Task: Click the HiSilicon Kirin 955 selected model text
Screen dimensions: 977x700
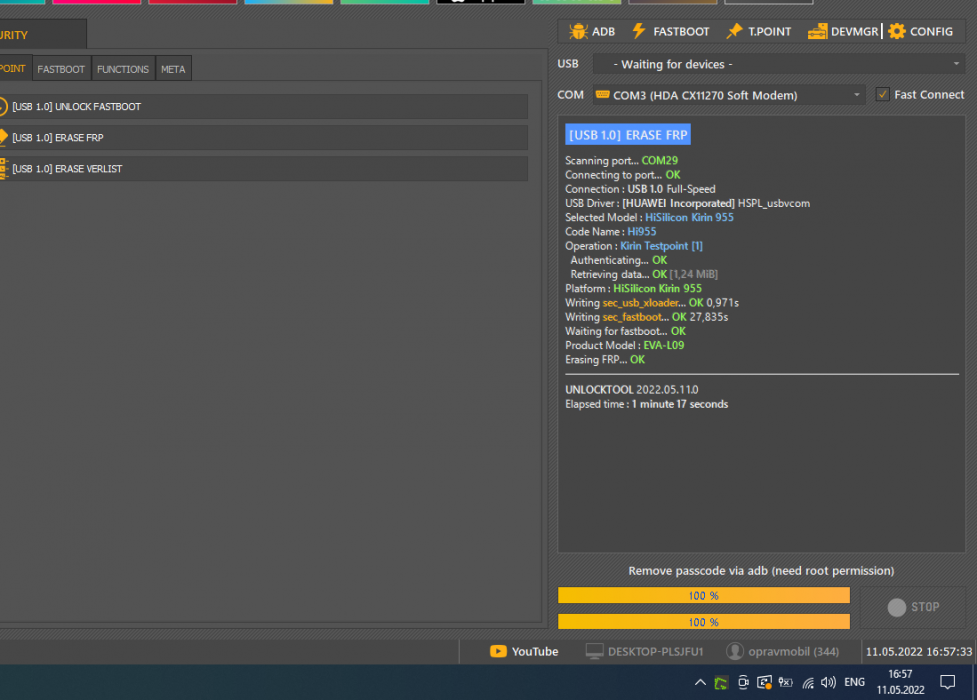Action: (689, 218)
